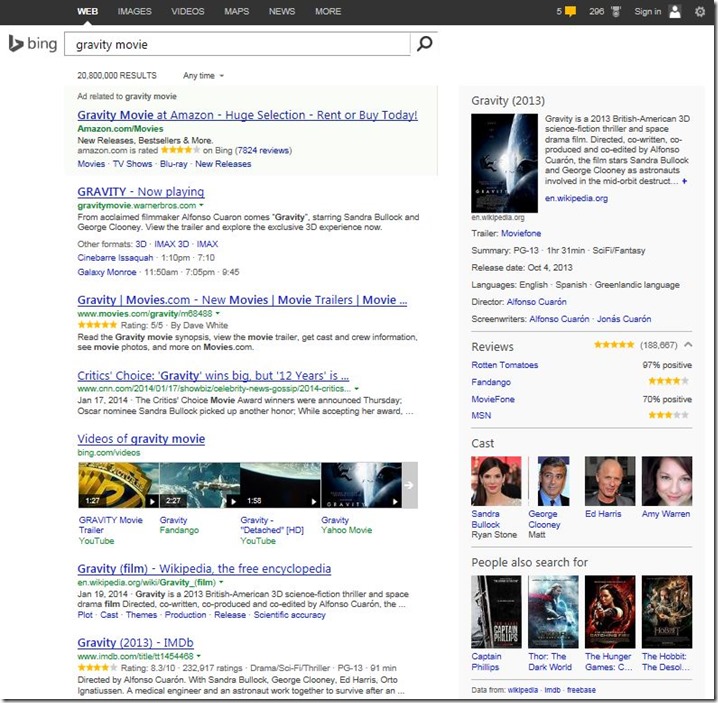Open the Gravity (2013) IMDb result
This screenshot has width=718, height=703.
click(135, 643)
